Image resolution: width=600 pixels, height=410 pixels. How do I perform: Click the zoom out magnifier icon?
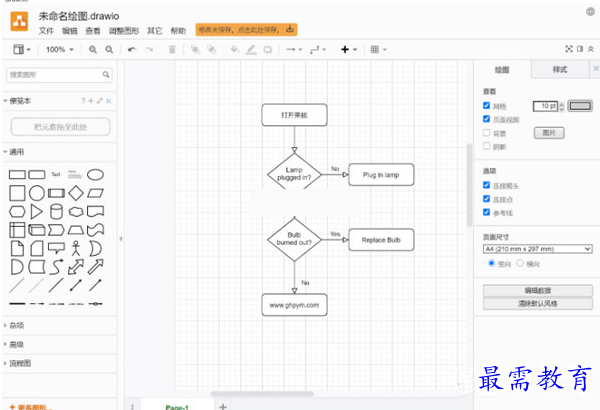[109, 49]
